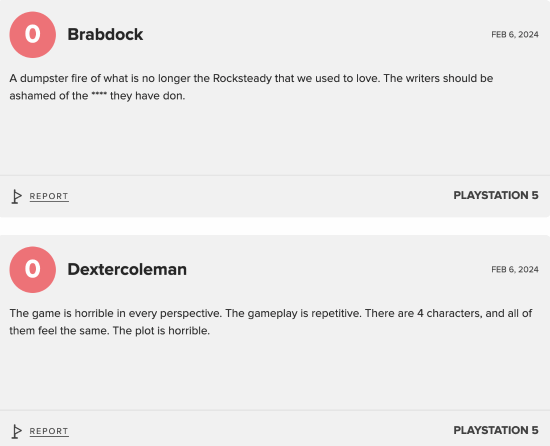
Task: Click the flag icon in Brabdock's review
Action: tap(16, 196)
